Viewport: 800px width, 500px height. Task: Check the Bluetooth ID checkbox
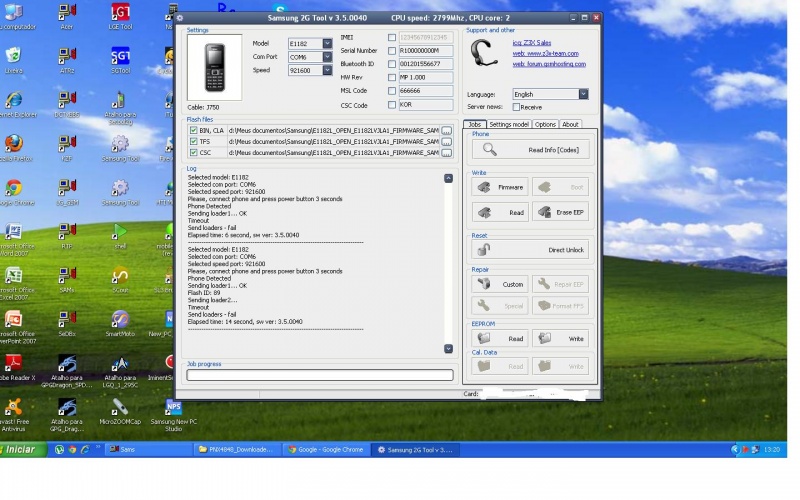point(392,64)
